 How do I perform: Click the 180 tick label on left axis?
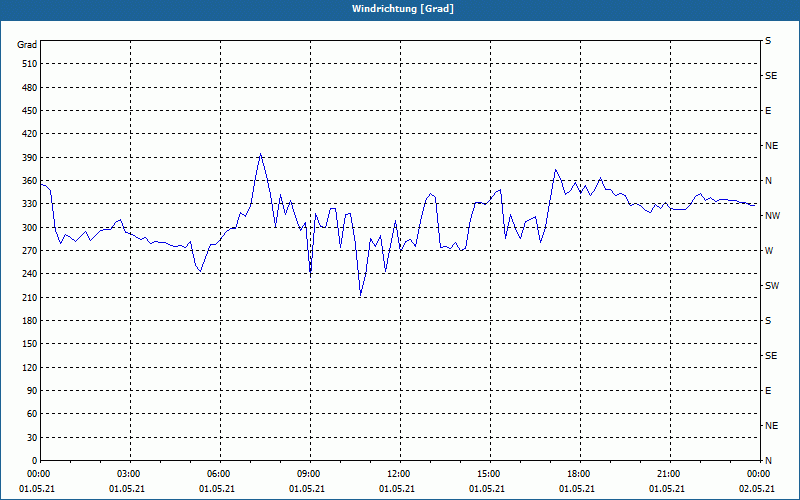point(30,321)
